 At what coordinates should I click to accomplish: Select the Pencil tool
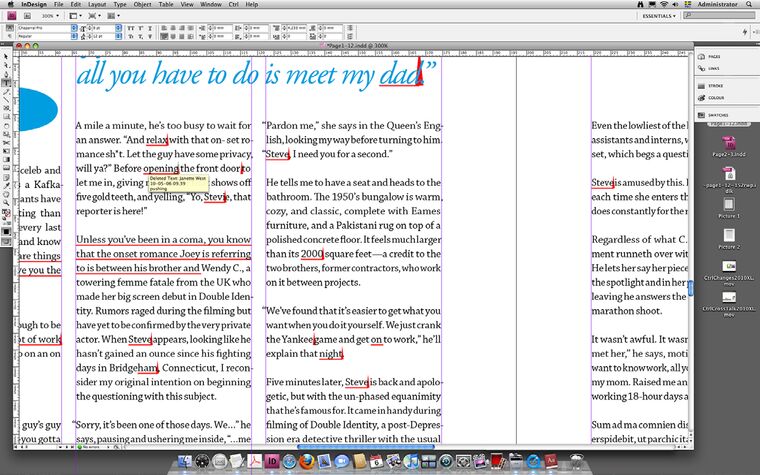coord(6,92)
